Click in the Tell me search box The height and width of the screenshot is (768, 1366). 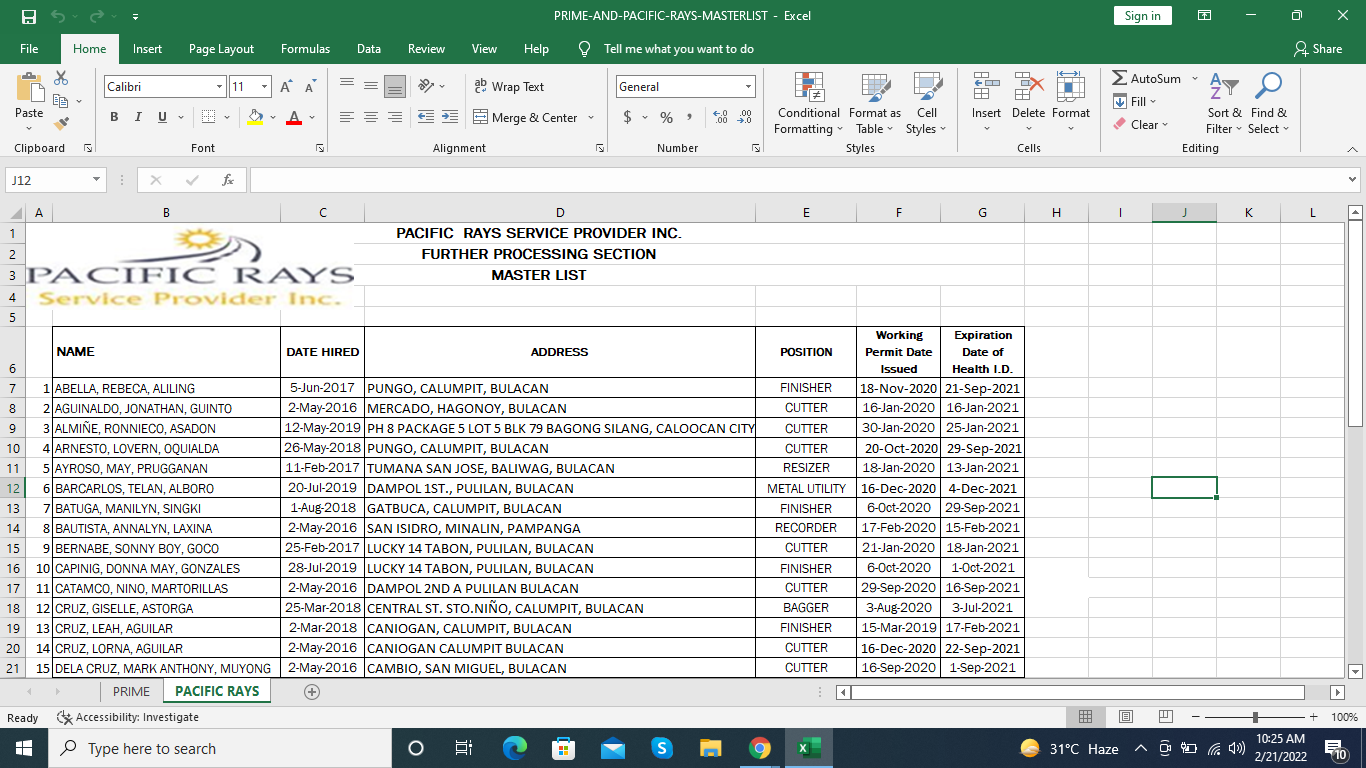coord(678,48)
